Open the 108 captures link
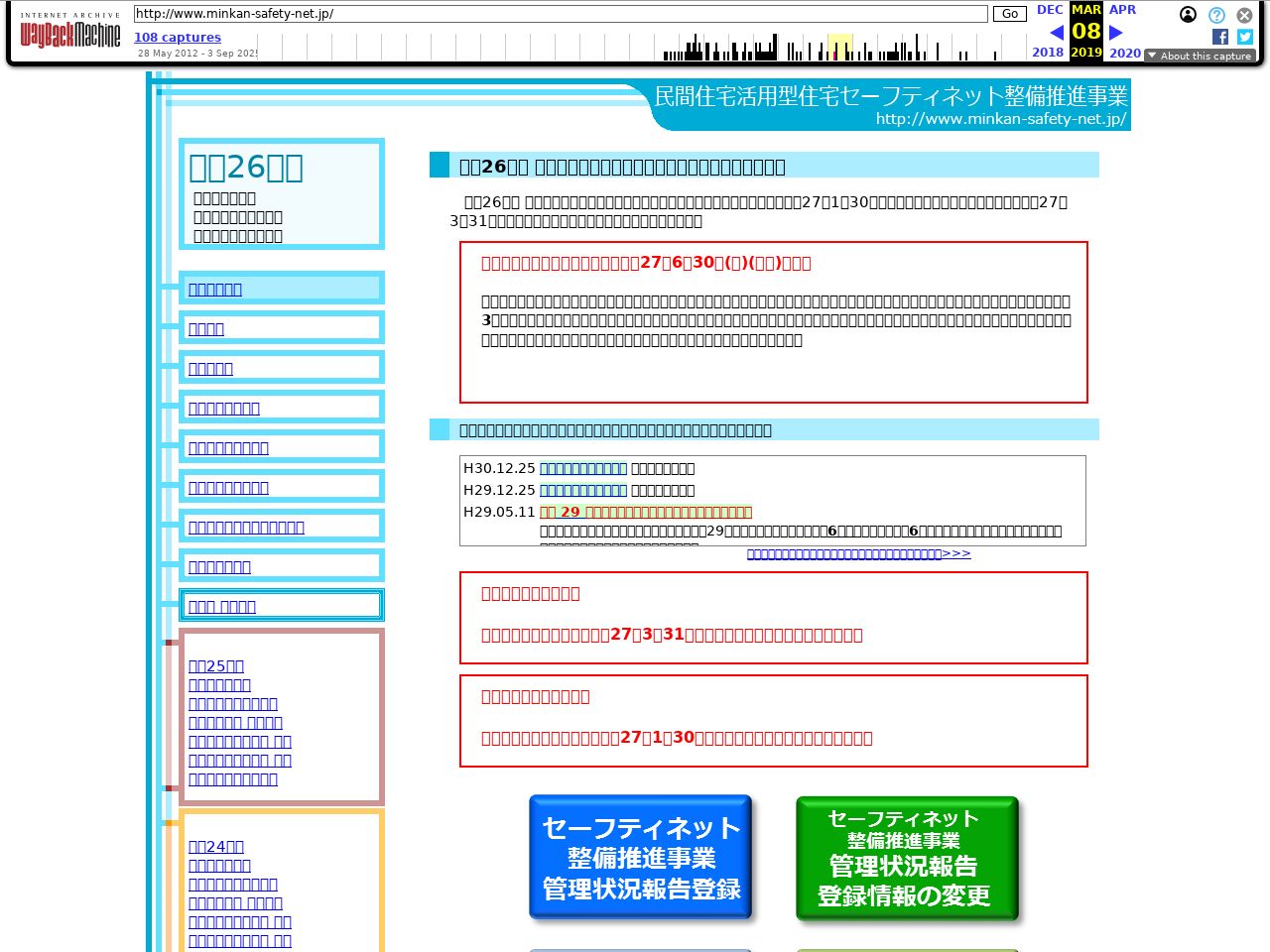Screen dimensions: 1270x952 pos(178,38)
